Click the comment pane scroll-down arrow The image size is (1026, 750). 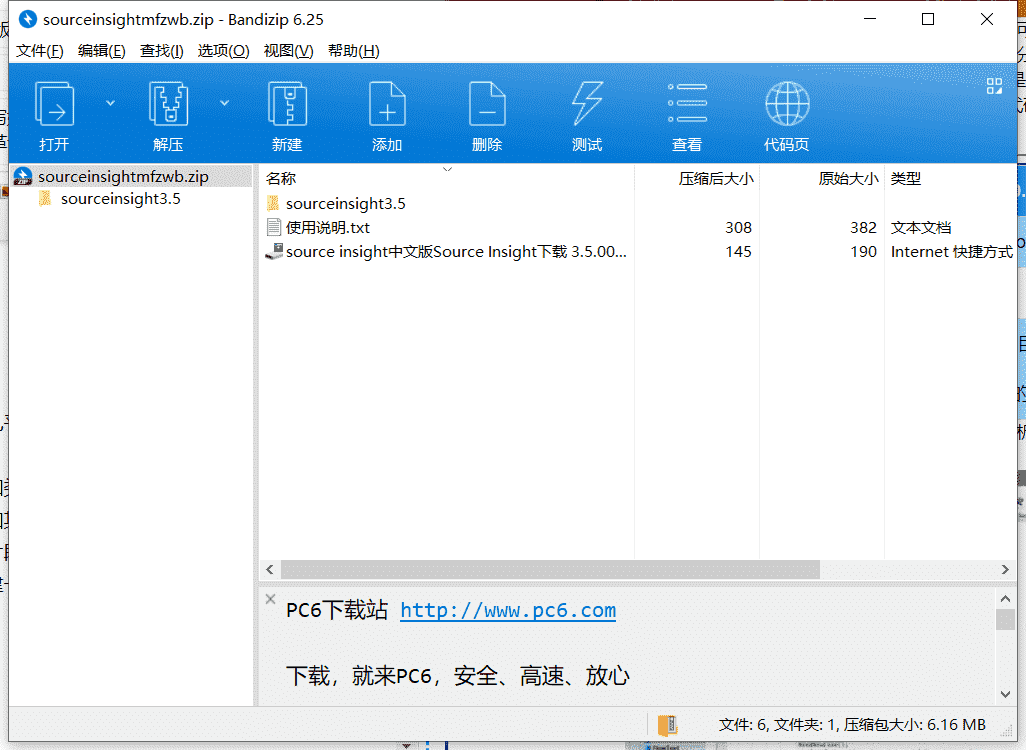1005,694
